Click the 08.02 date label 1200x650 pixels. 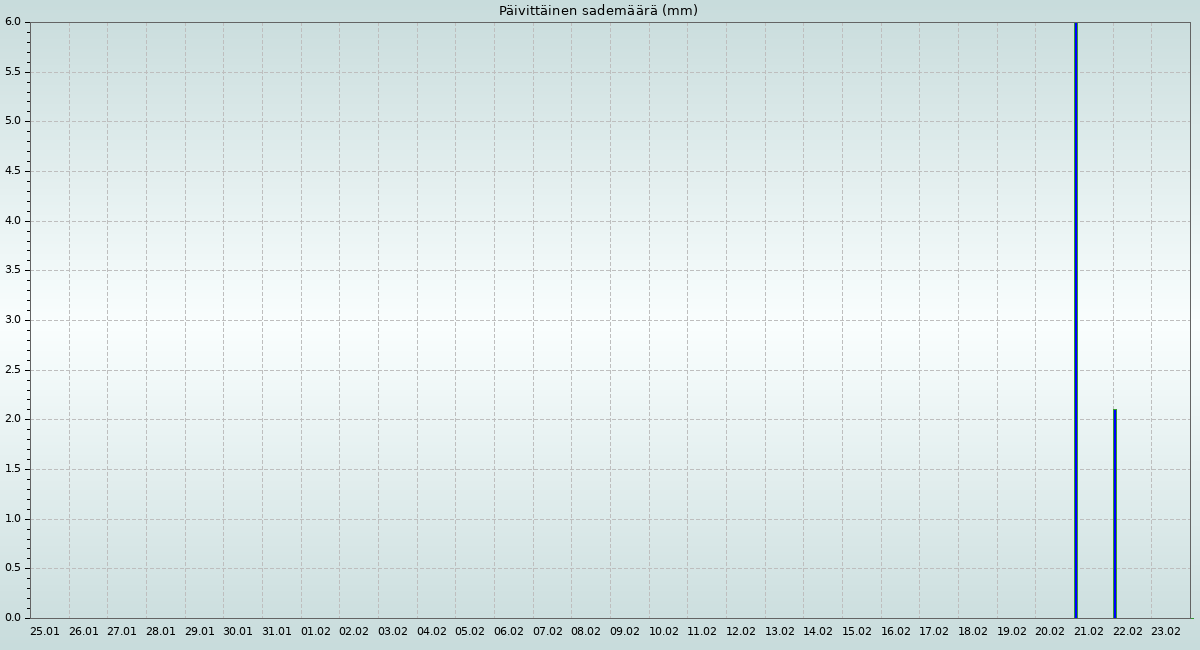[586, 631]
